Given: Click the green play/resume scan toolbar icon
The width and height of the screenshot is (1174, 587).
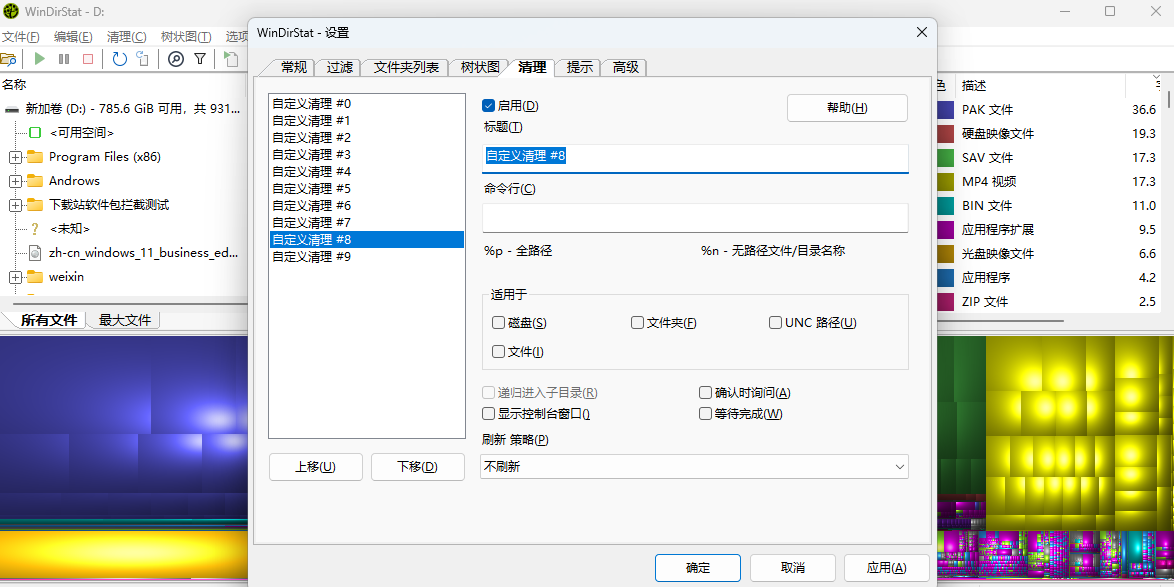Looking at the screenshot, I should coord(40,59).
